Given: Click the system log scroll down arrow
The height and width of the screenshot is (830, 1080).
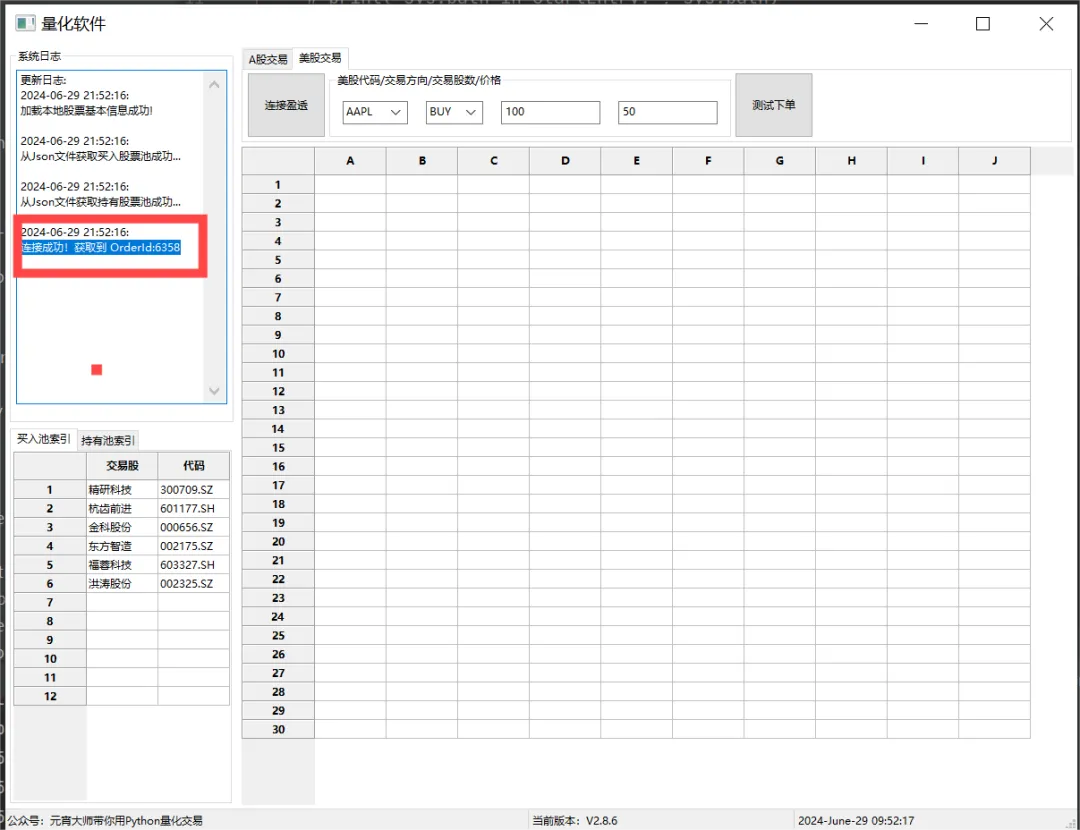Looking at the screenshot, I should click(214, 391).
